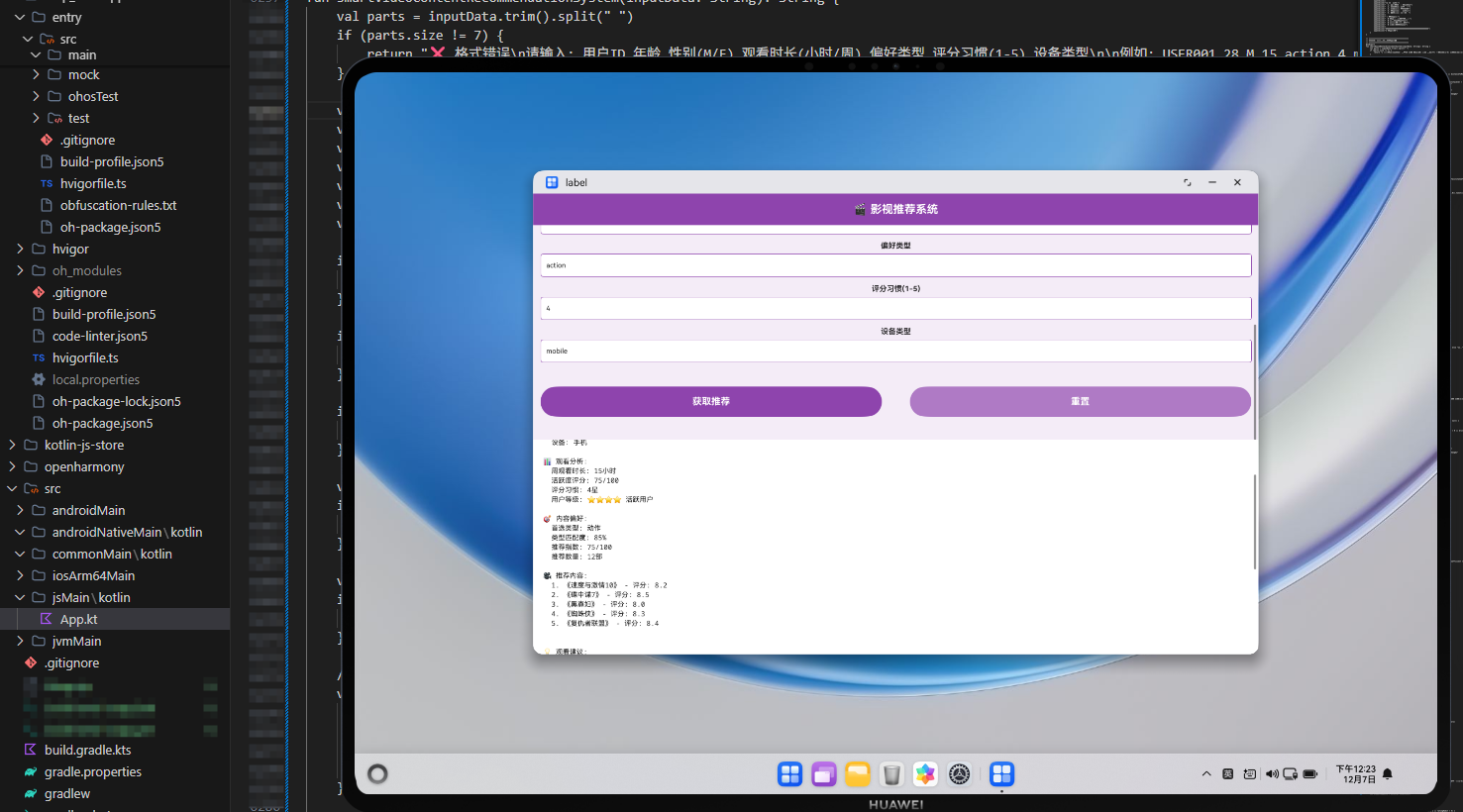Click the 获取推荐 button
Screen dimensions: 1463x812
point(711,401)
